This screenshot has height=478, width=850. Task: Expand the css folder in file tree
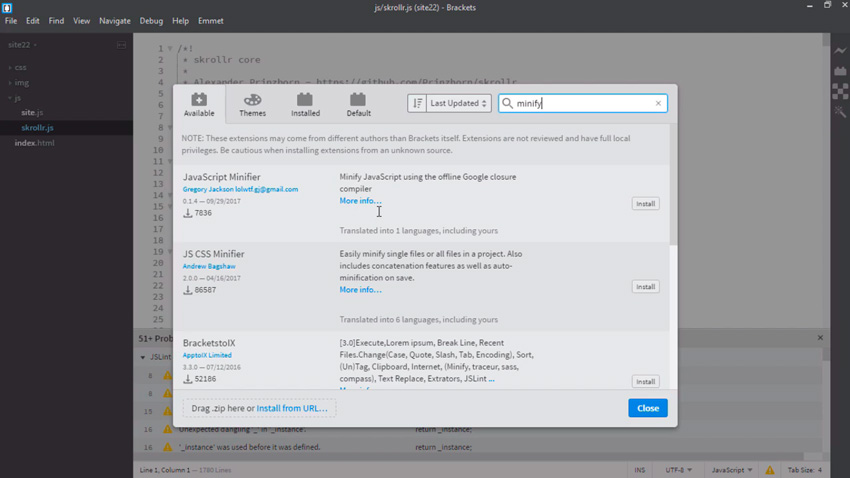(20, 68)
